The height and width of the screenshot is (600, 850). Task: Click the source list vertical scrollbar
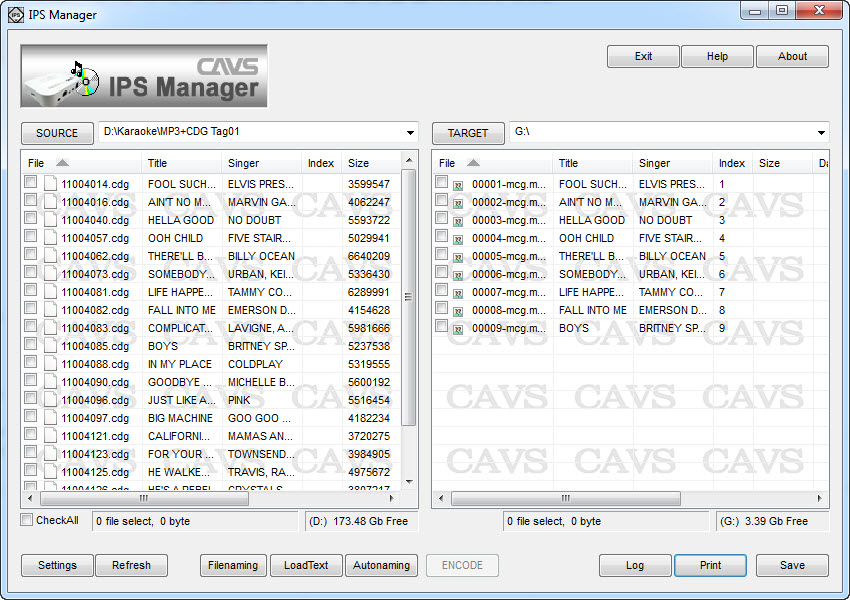coord(409,297)
